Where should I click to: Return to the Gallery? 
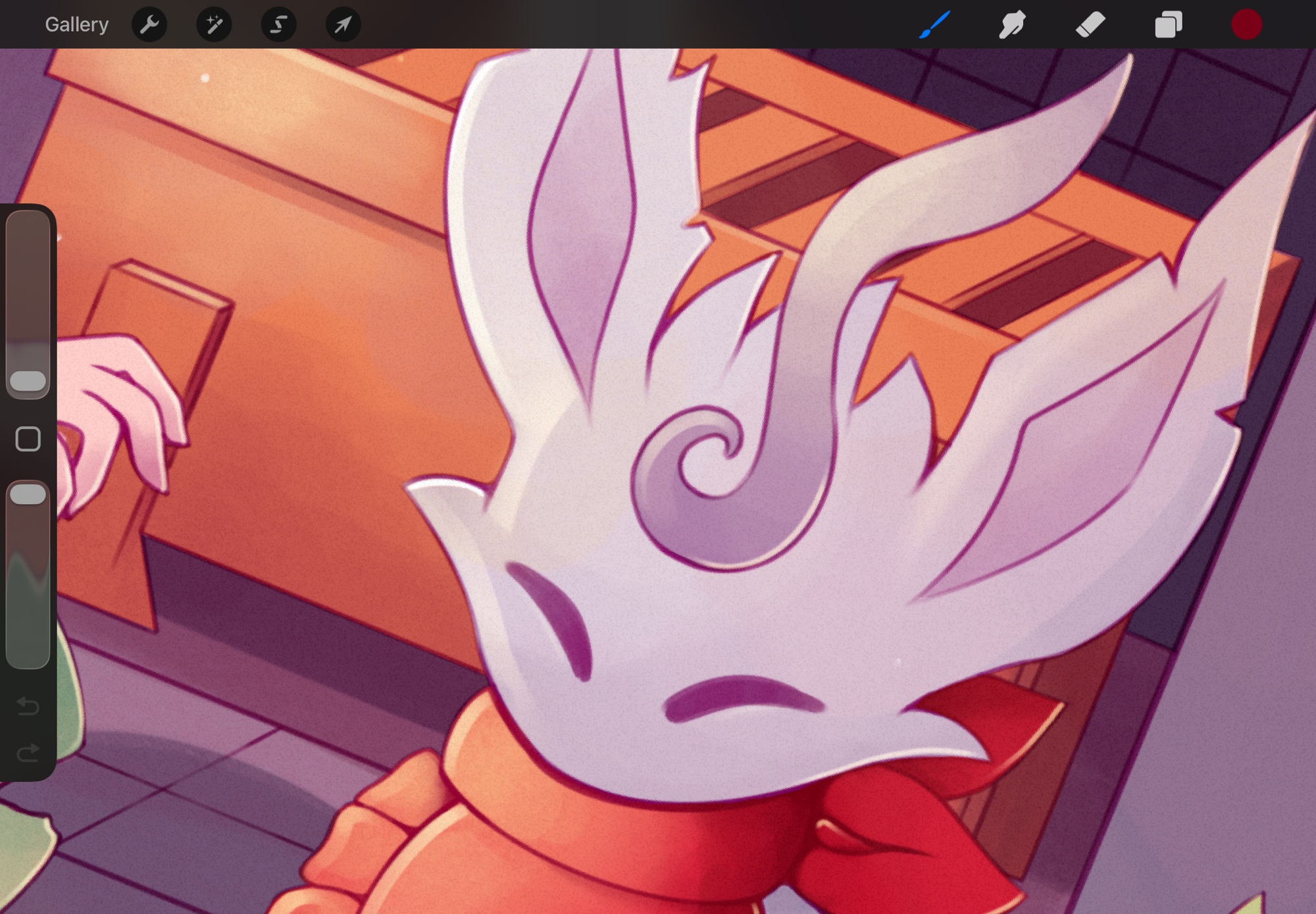pos(76,25)
